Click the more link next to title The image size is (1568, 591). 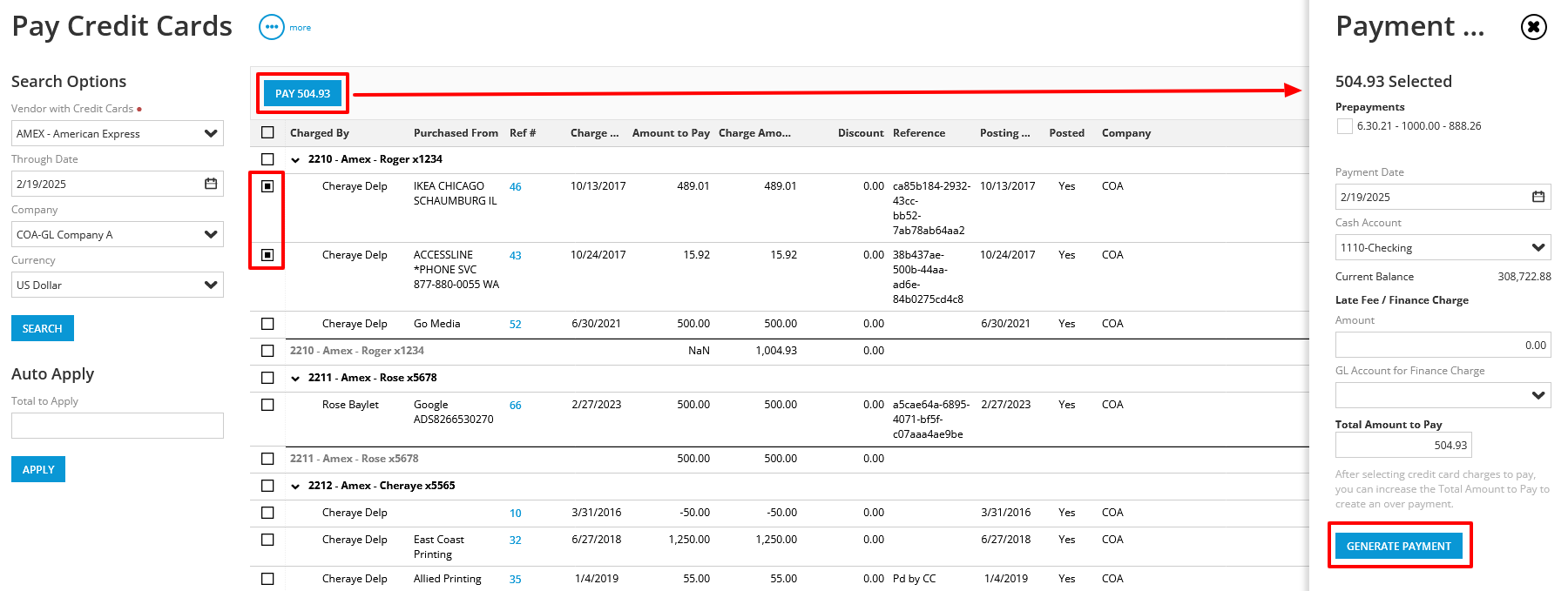click(301, 28)
